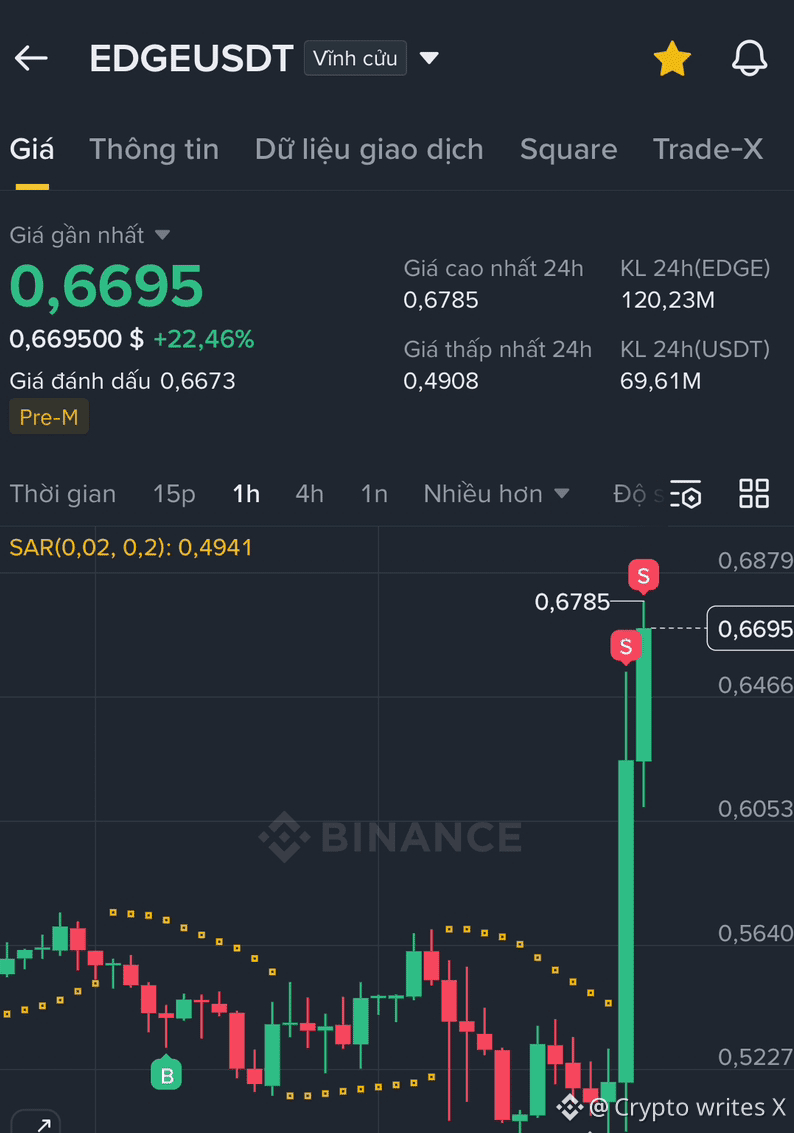Tap the 0,6053 price axis label

[x=755, y=809]
